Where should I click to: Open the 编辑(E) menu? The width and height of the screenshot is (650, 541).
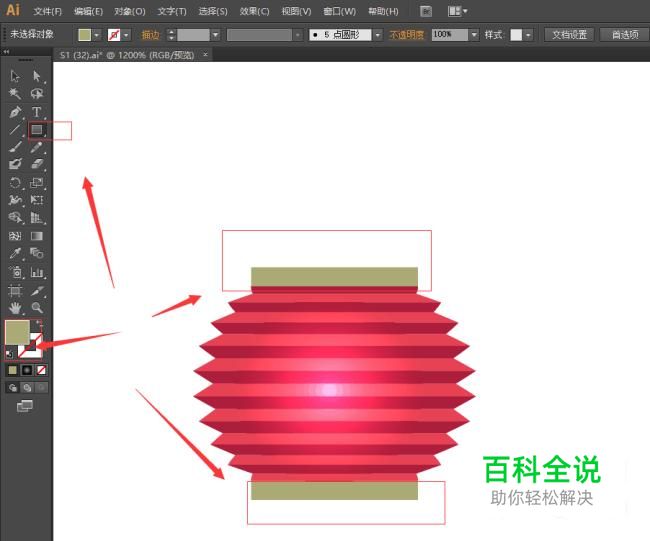88,11
